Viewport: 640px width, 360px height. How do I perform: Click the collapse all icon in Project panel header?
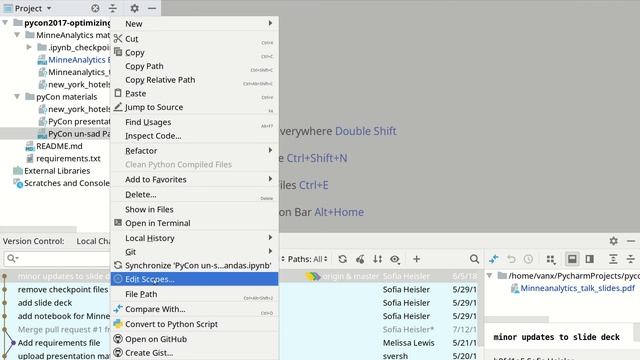click(x=113, y=8)
